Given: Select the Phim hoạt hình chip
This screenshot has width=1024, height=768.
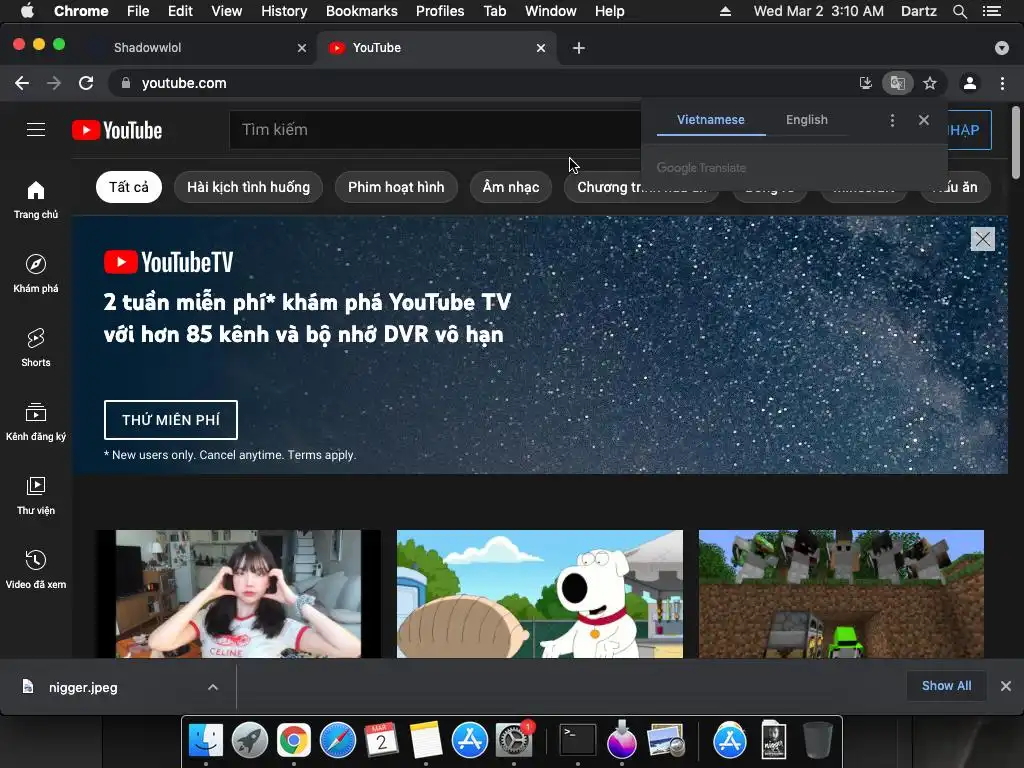Looking at the screenshot, I should [x=396, y=187].
